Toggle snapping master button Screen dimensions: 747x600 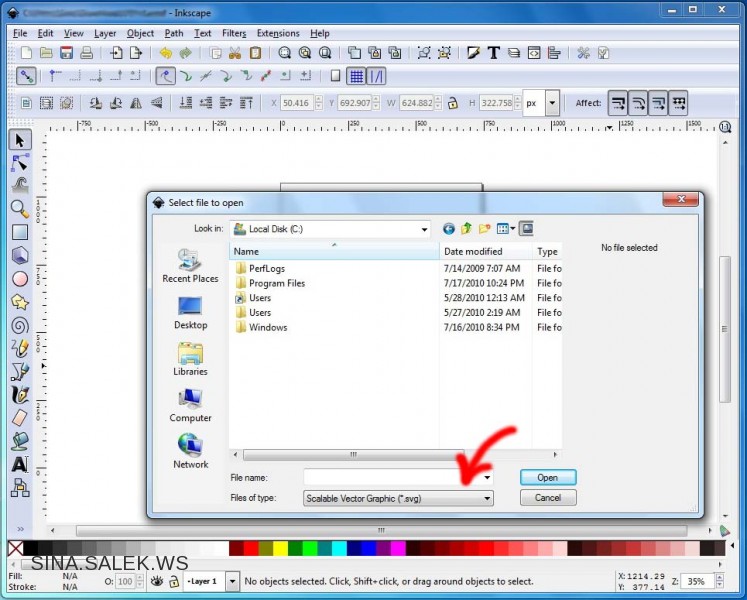tap(26, 76)
